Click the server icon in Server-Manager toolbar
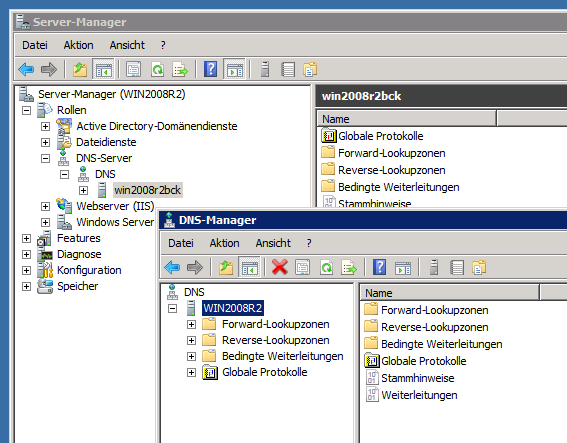Image resolution: width=567 pixels, height=443 pixels. [265, 69]
